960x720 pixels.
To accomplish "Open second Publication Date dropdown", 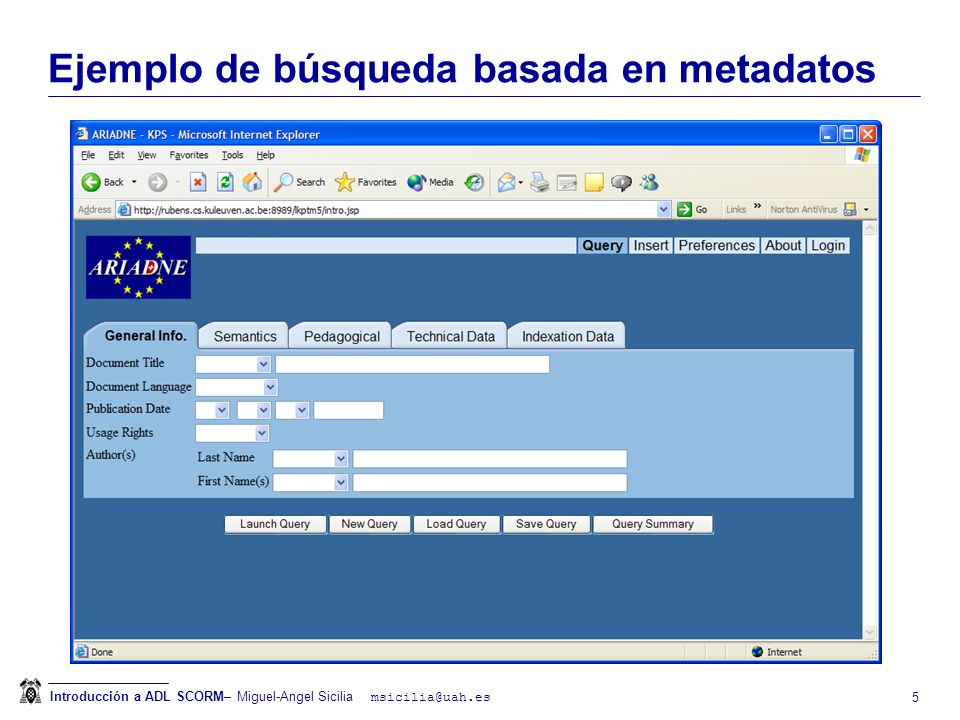I will coord(263,410).
